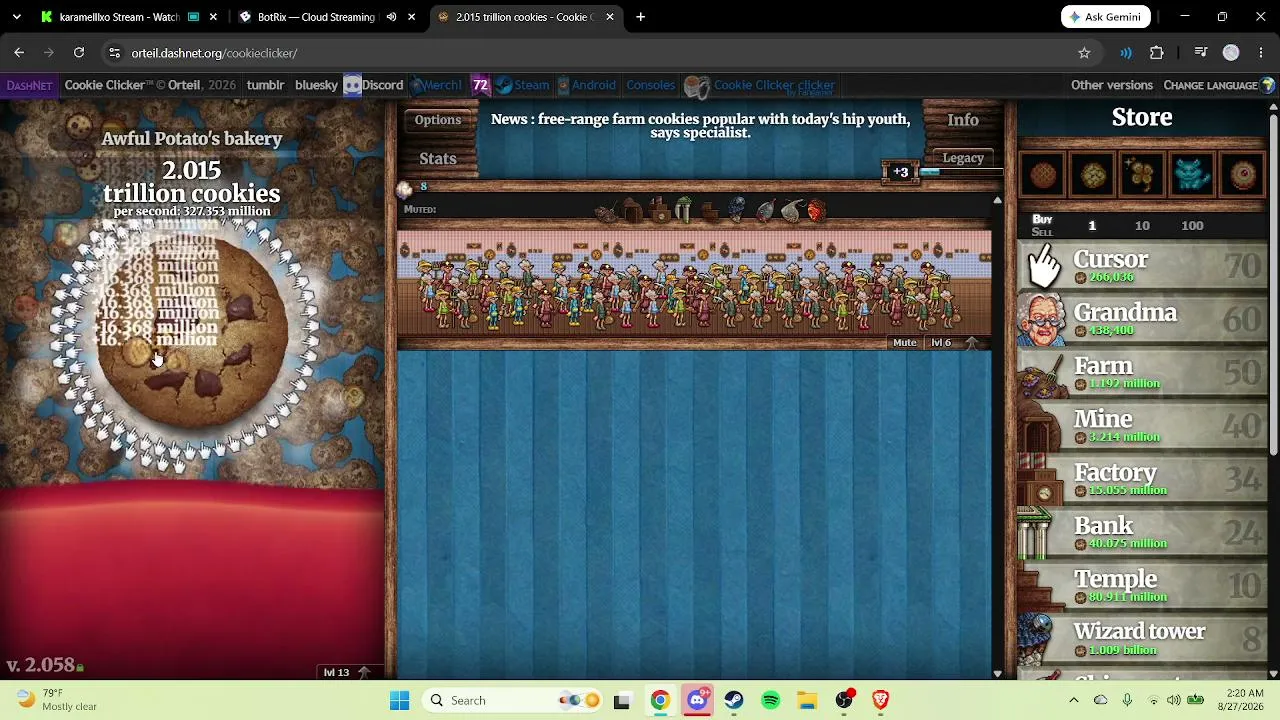1280x720 pixels.
Task: Open the Legacy menu
Action: 963,158
